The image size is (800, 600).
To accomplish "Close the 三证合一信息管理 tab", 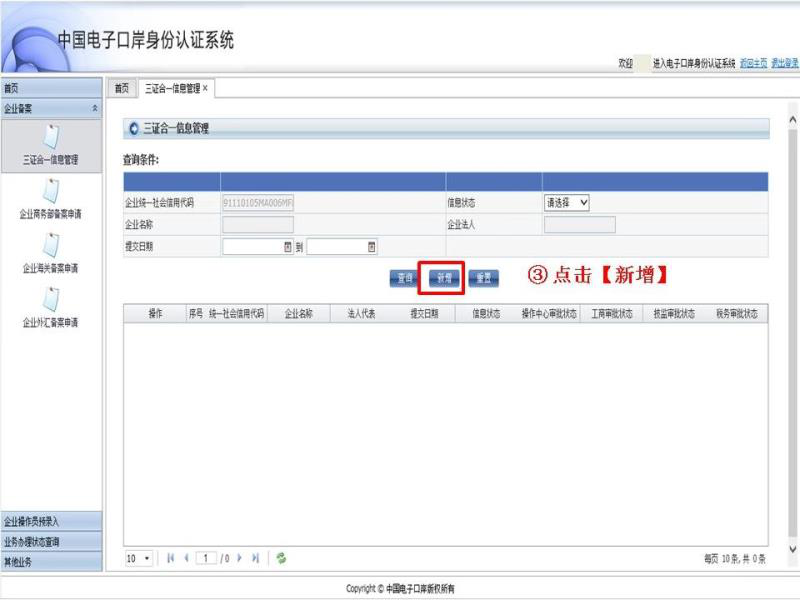I will [206, 88].
